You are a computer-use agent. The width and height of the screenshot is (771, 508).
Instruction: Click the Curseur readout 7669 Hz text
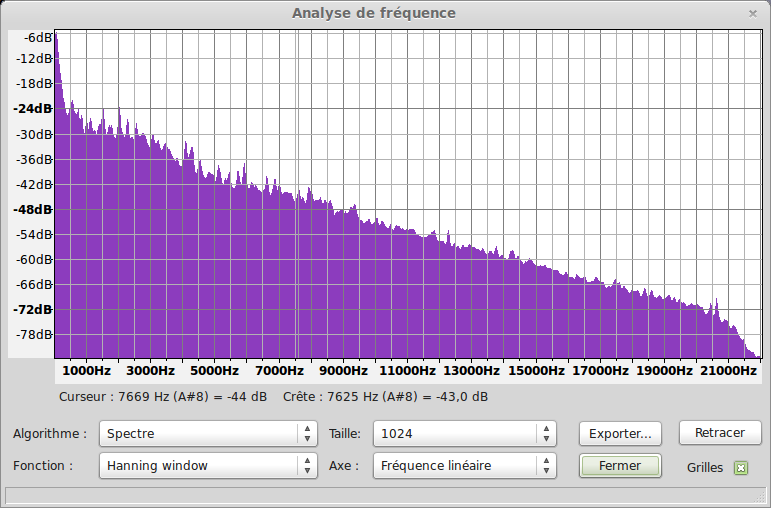[x=163, y=397]
